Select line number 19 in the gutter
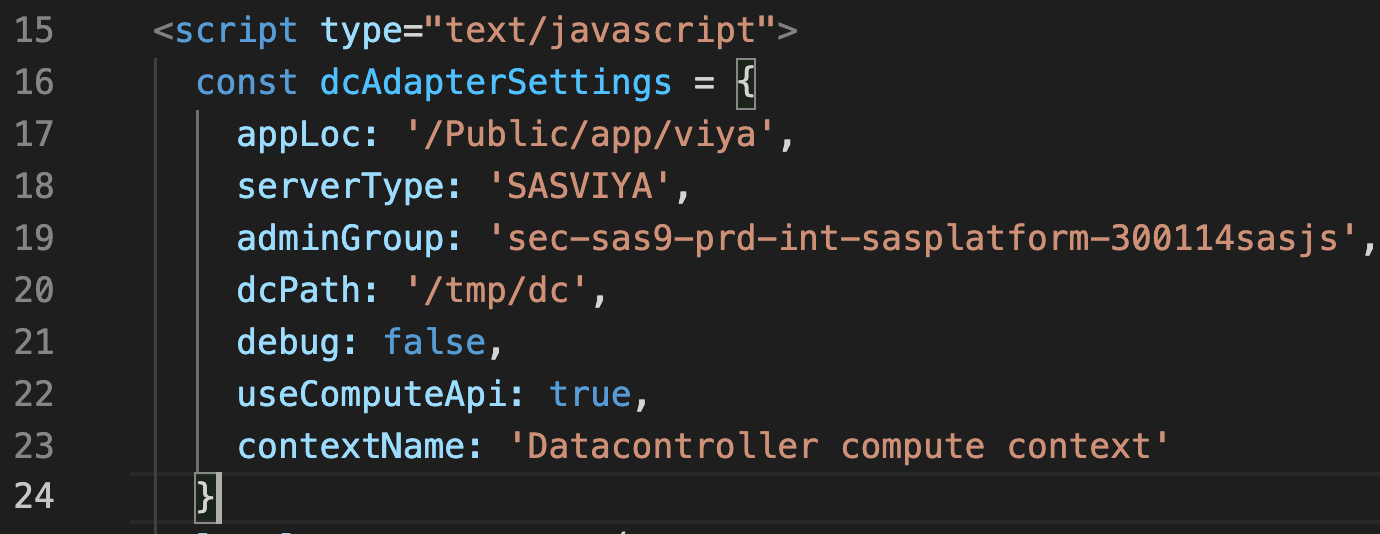The width and height of the screenshot is (1380, 534). point(35,238)
